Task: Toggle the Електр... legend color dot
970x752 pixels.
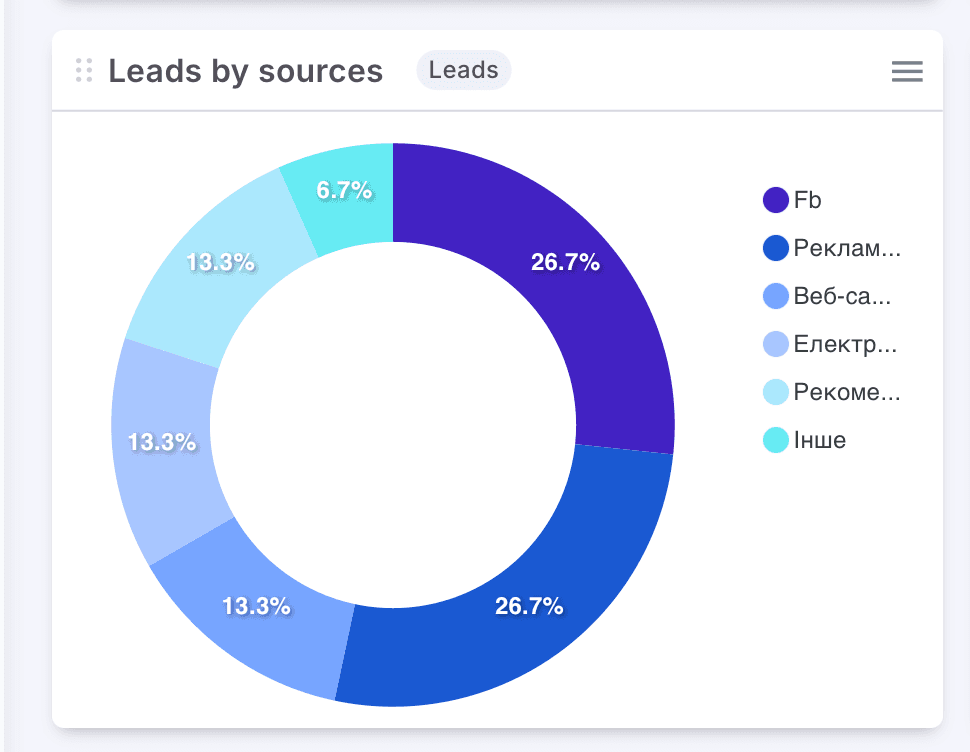Action: (776, 344)
